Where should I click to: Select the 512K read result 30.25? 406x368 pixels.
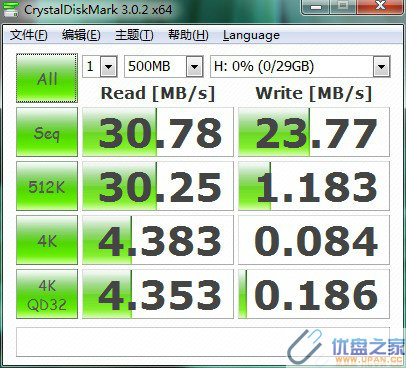coord(158,186)
